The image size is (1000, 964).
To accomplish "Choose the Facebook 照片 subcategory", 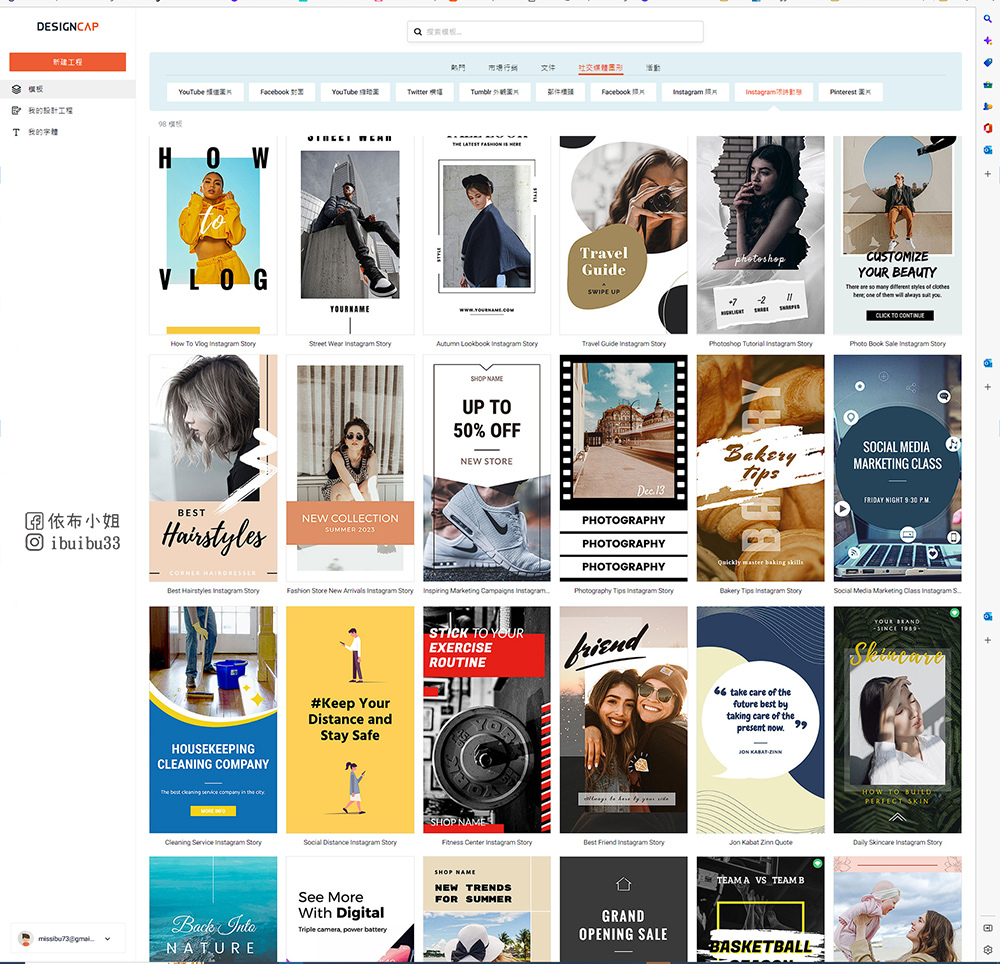I will pyautogui.click(x=623, y=92).
